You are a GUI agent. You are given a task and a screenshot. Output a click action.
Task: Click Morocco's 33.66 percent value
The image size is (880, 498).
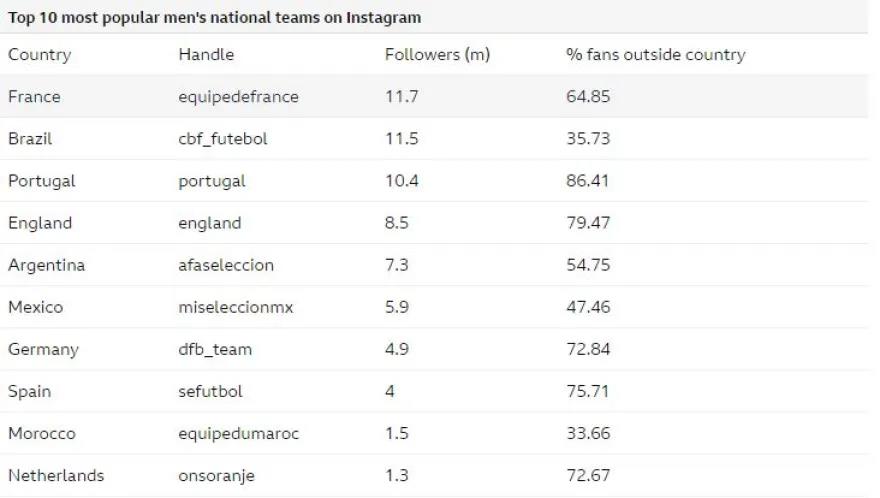click(587, 433)
